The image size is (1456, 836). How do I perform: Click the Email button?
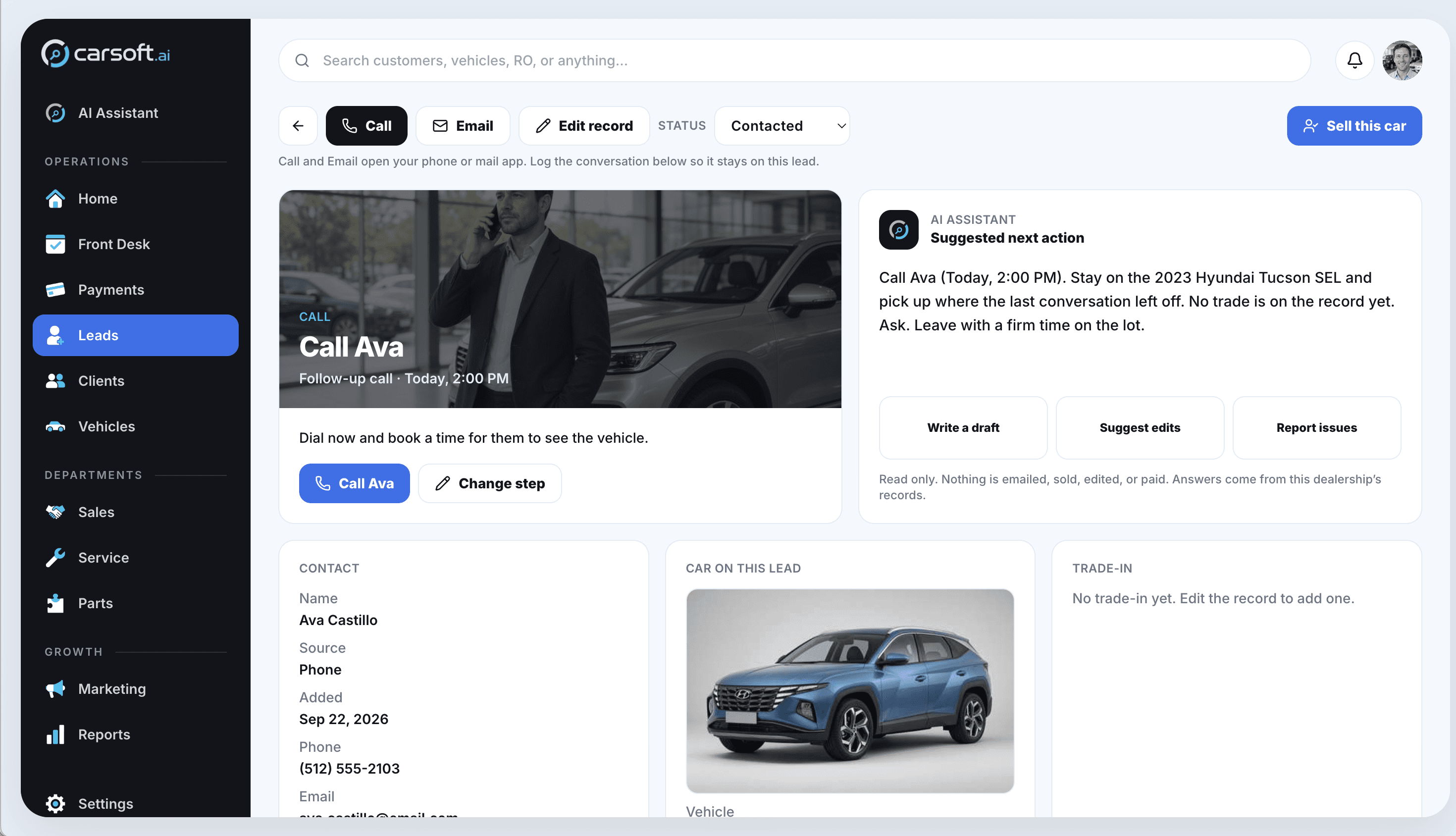coord(463,126)
